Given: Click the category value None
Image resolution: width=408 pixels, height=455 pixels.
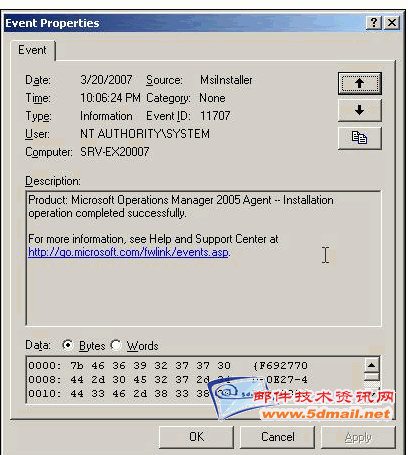Looking at the screenshot, I should (212, 98).
